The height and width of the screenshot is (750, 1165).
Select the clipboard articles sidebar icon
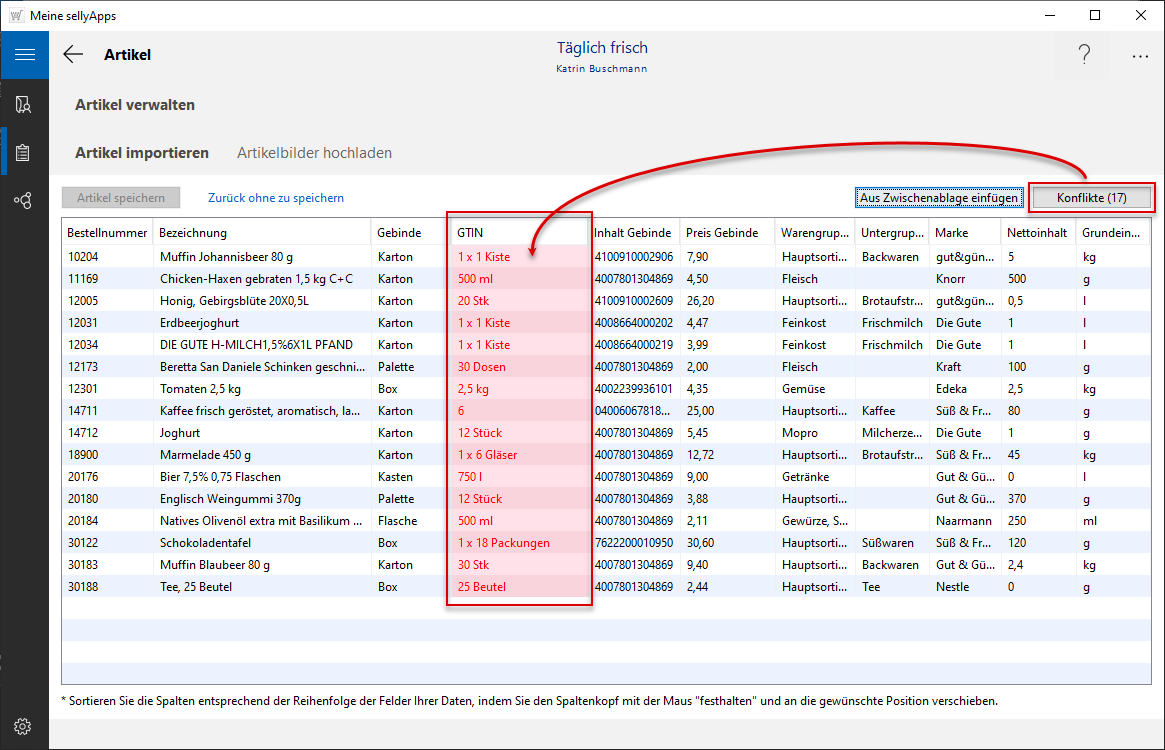tap(24, 152)
